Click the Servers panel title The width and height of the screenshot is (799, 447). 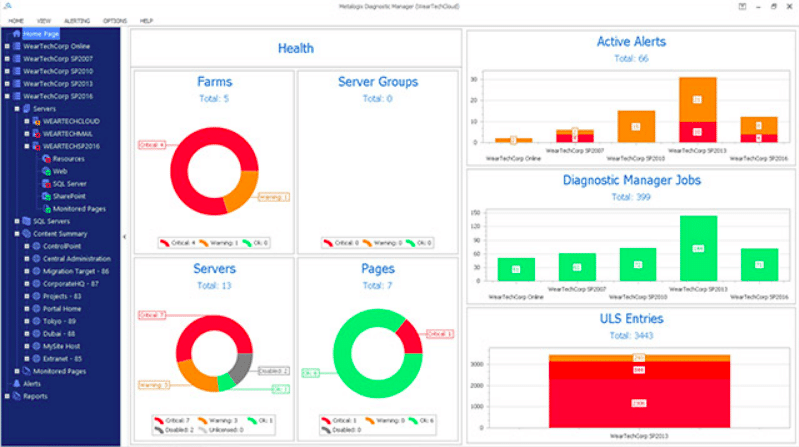215,269
